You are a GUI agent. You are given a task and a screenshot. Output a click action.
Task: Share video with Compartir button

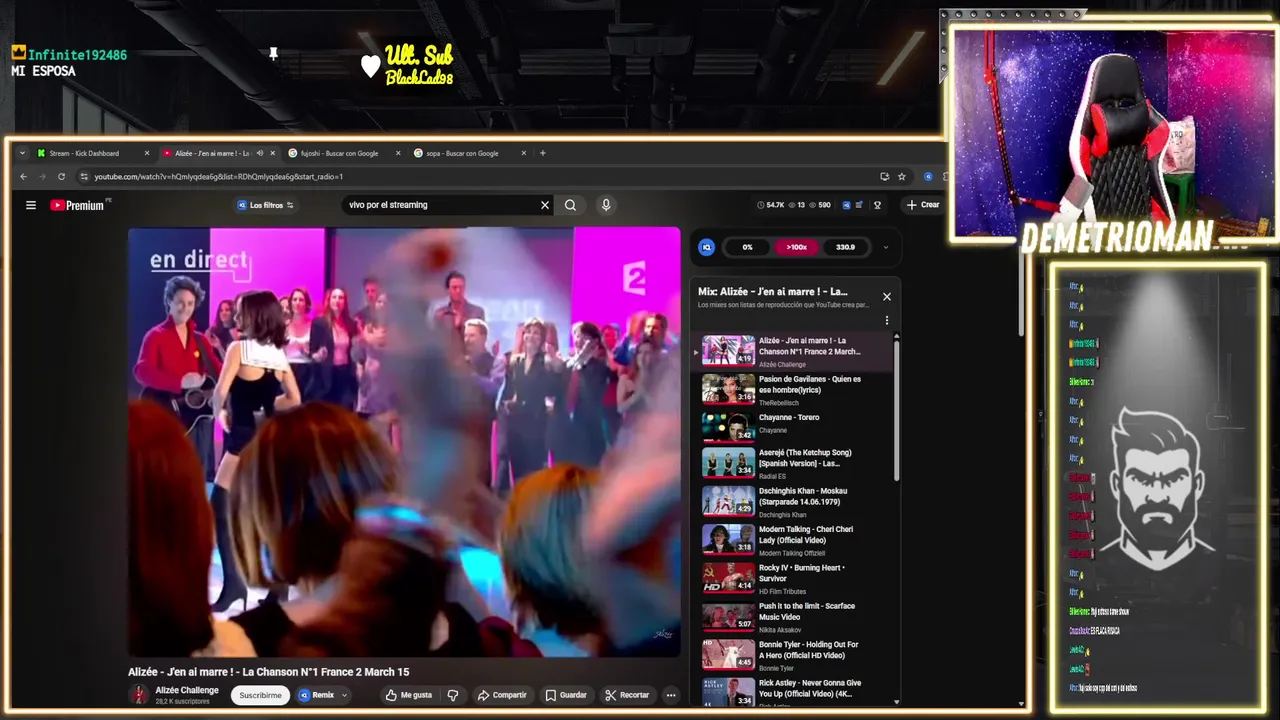502,695
